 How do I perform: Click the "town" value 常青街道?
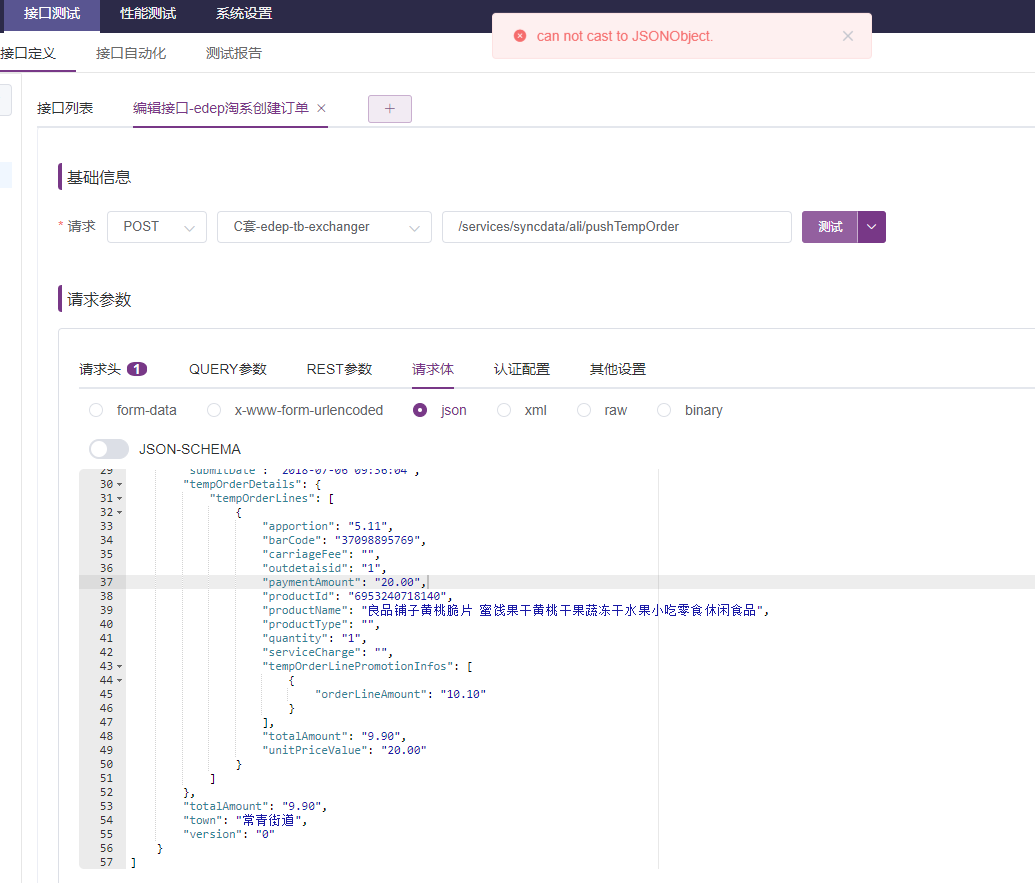[268, 820]
